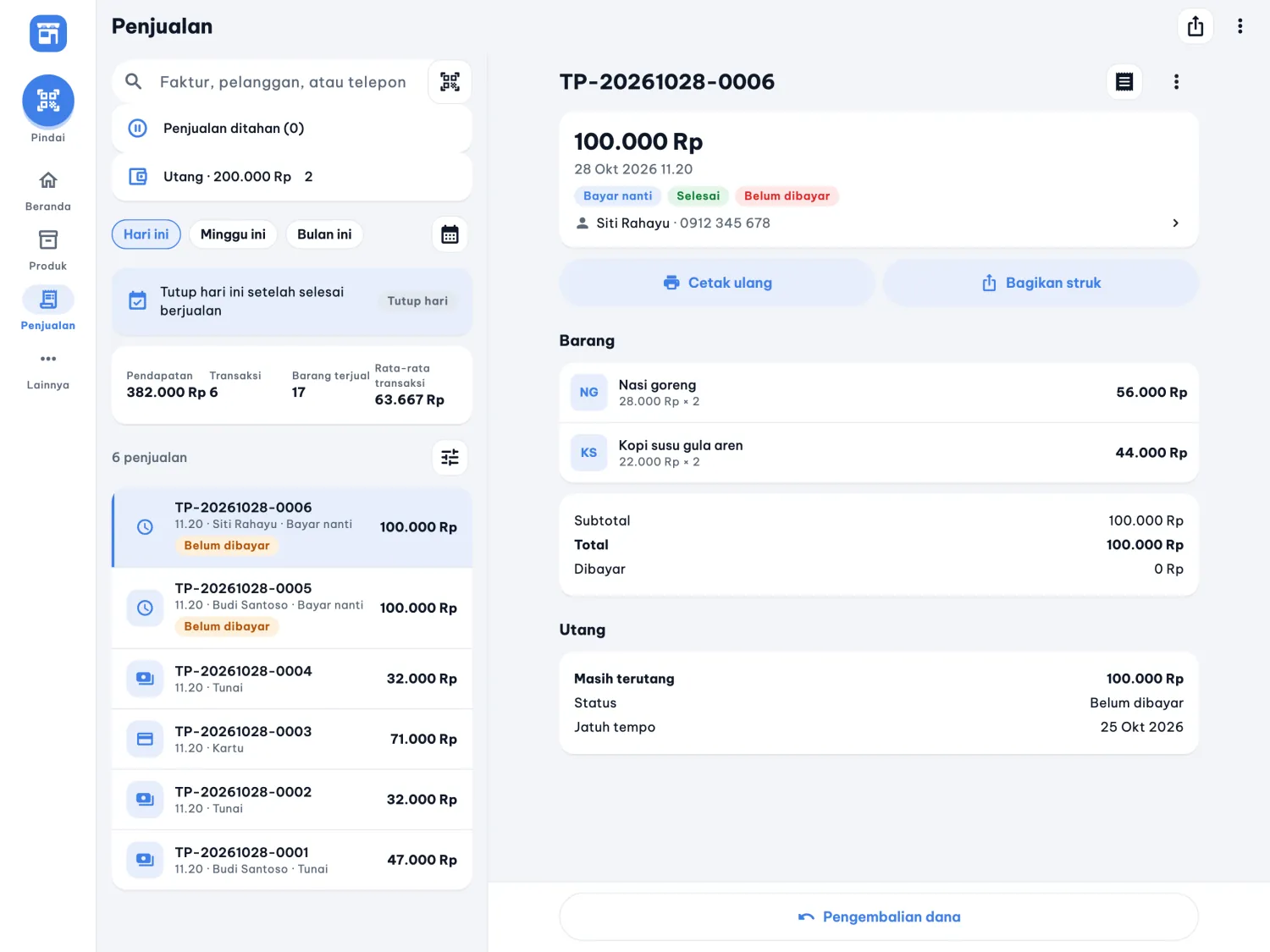Image resolution: width=1270 pixels, height=952 pixels.
Task: Open the page overflow menu beside share
Action: [1240, 26]
